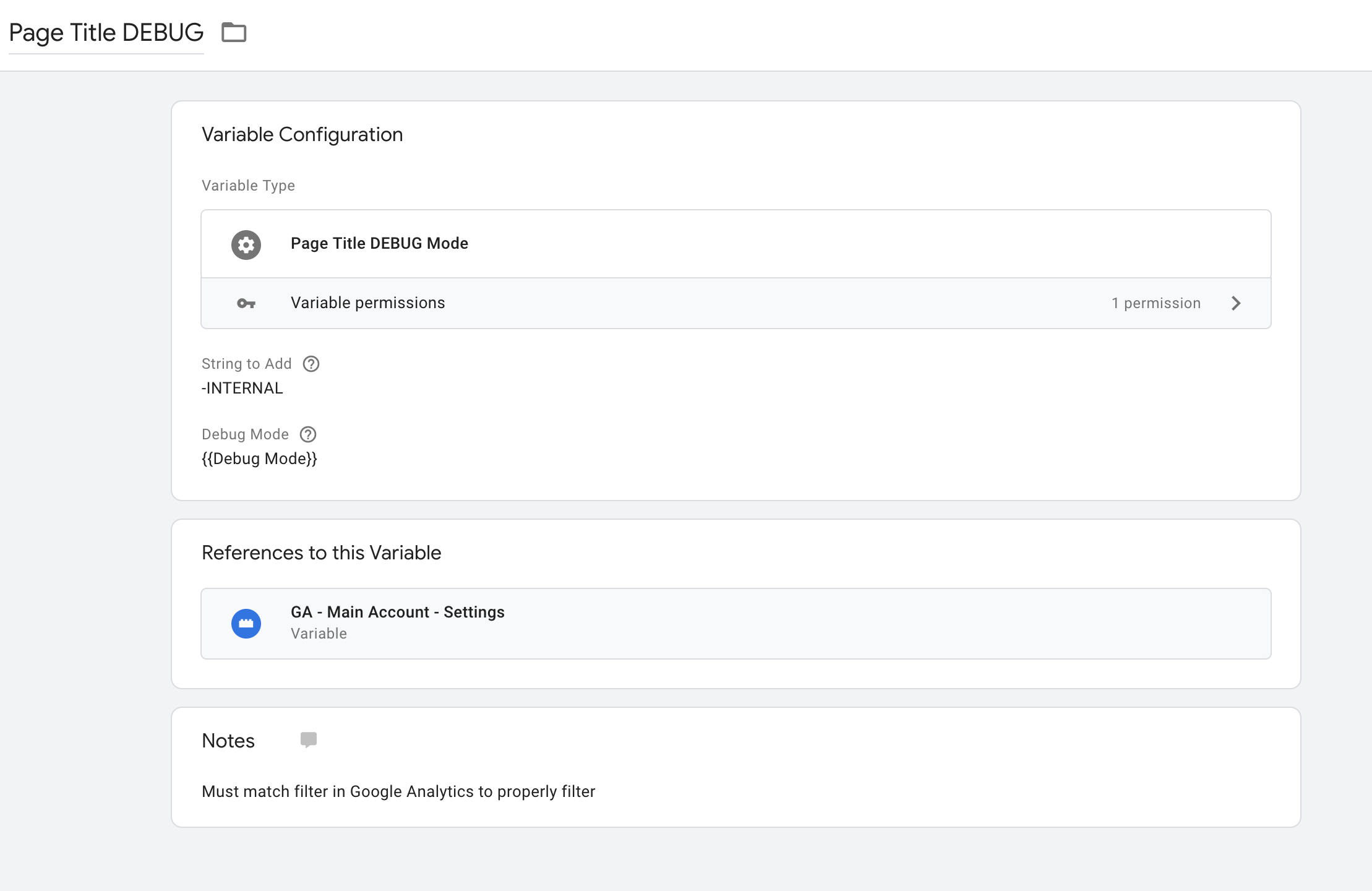Click the References to this Variable heading
Image resolution: width=1372 pixels, height=891 pixels.
321,553
